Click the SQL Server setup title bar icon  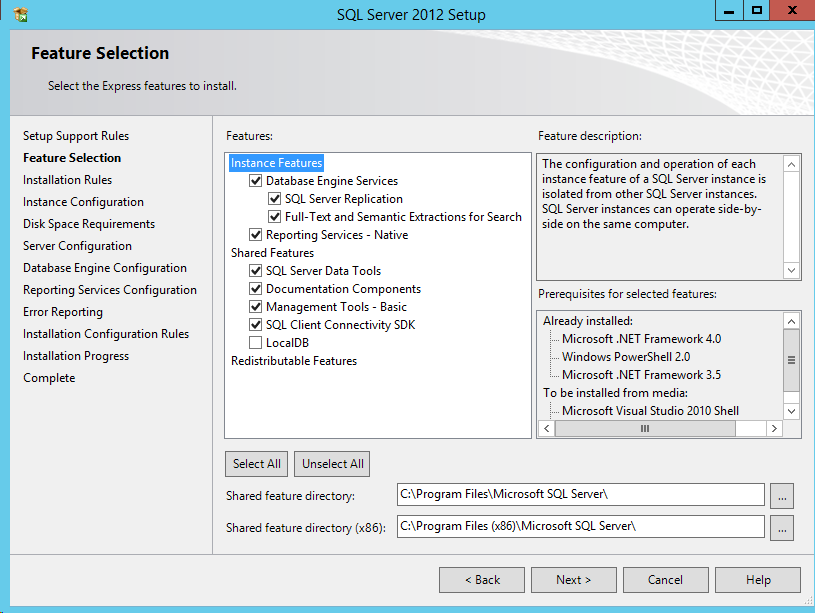(20, 14)
